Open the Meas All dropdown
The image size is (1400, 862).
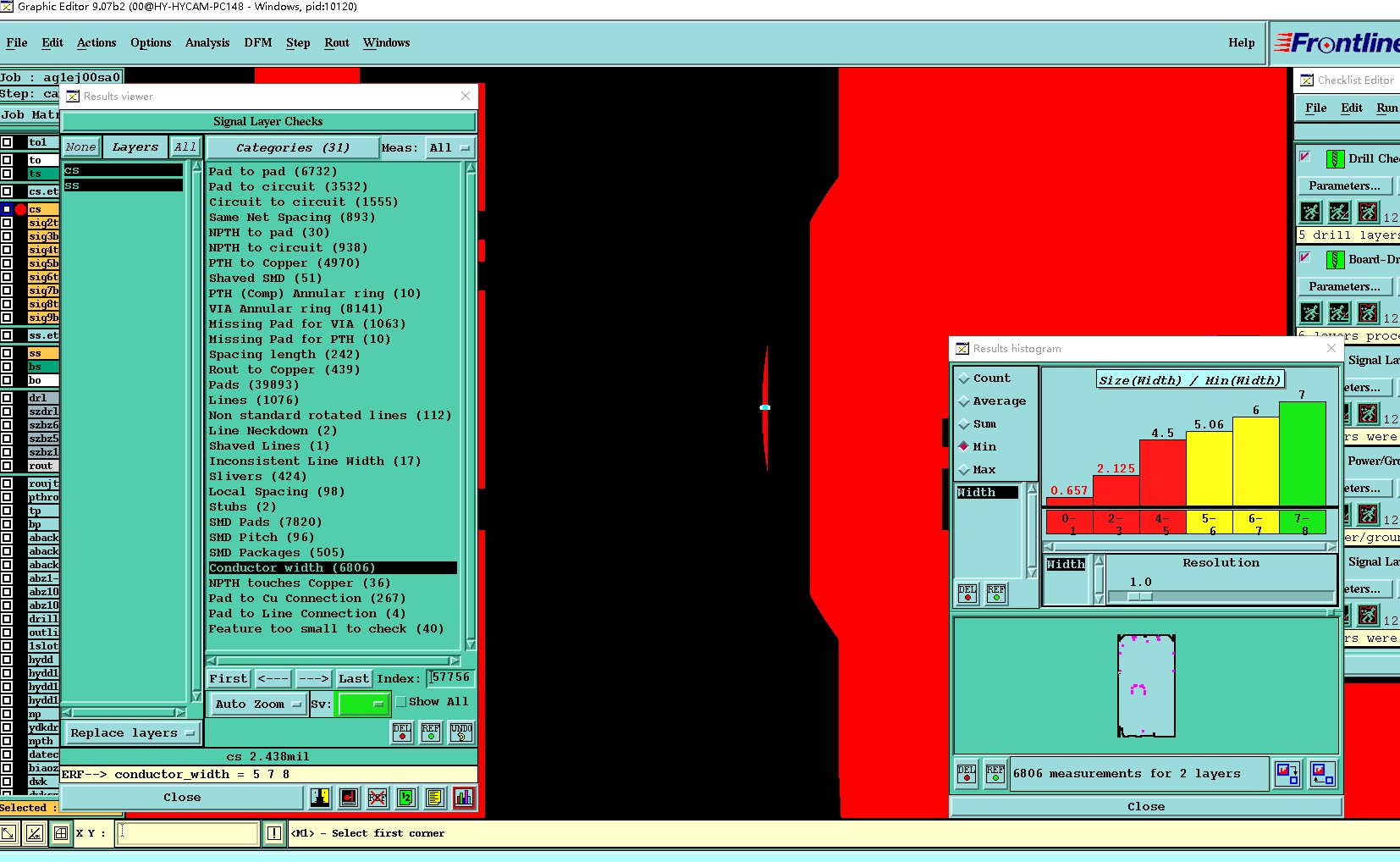coord(449,147)
